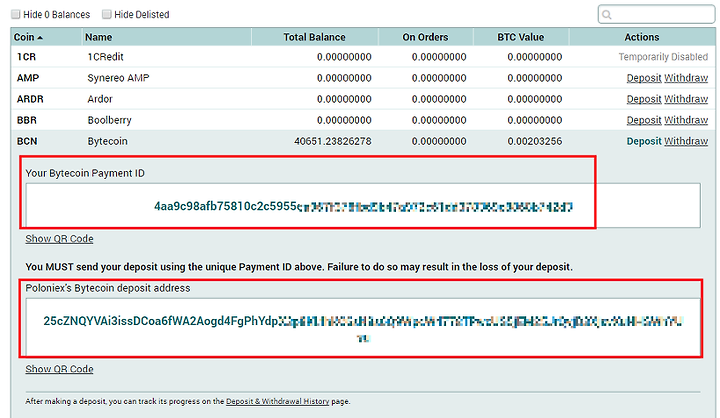Collapse the Bytecoin Deposit panel
Viewport: 720px width, 418px height.
coord(644,141)
